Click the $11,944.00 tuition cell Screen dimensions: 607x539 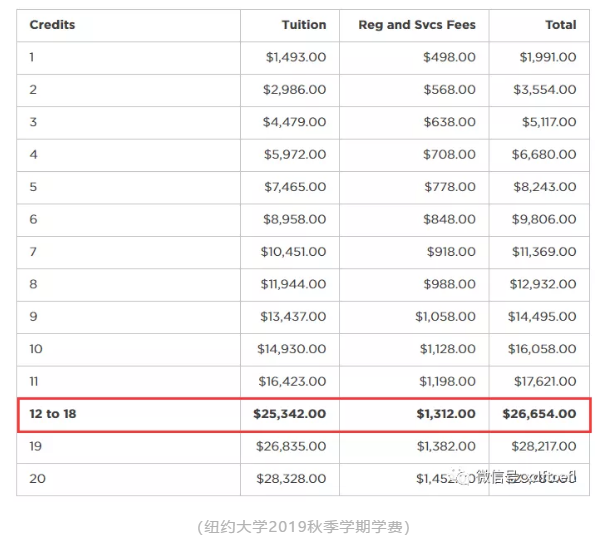coord(292,284)
